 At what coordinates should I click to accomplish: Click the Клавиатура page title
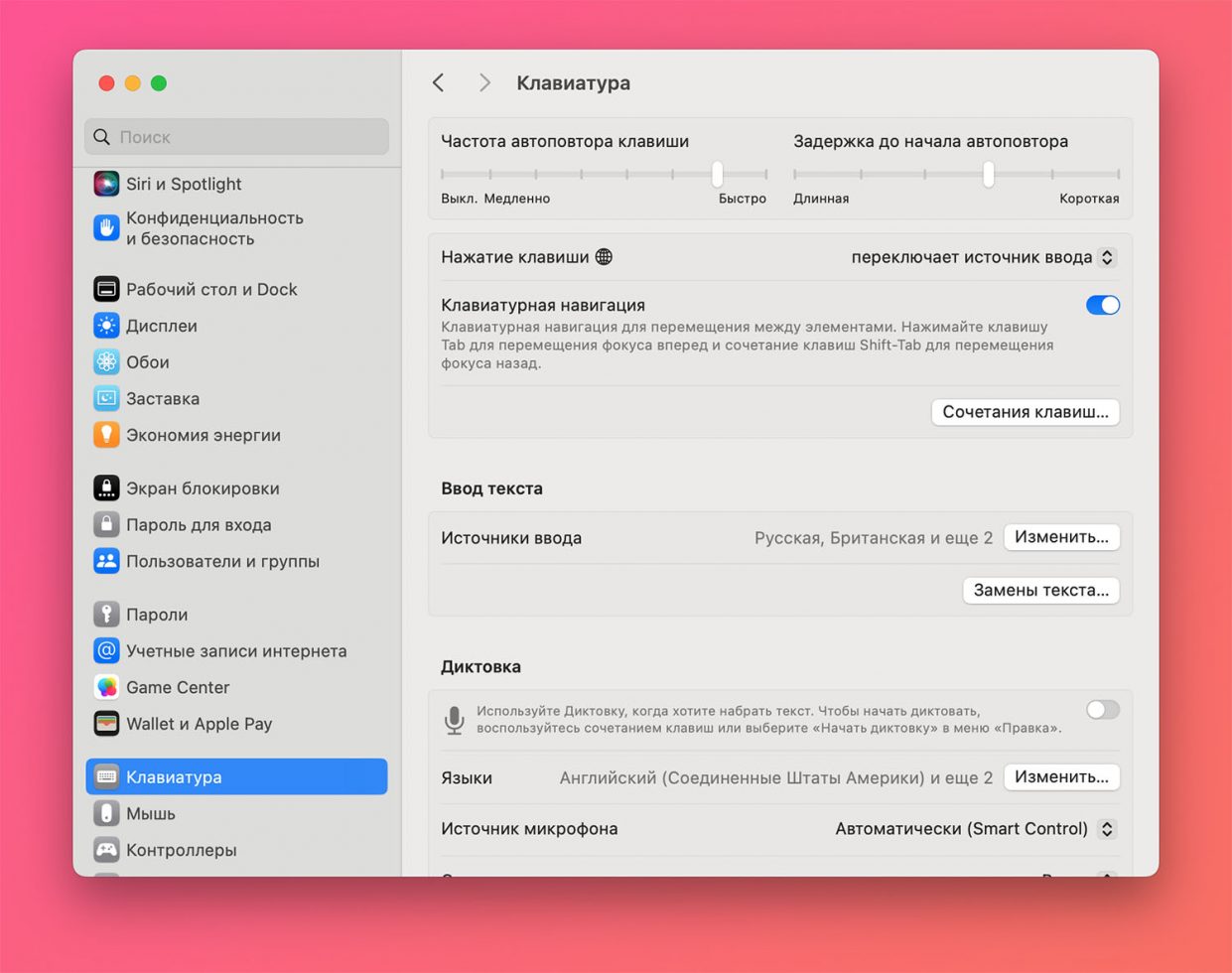click(x=574, y=82)
